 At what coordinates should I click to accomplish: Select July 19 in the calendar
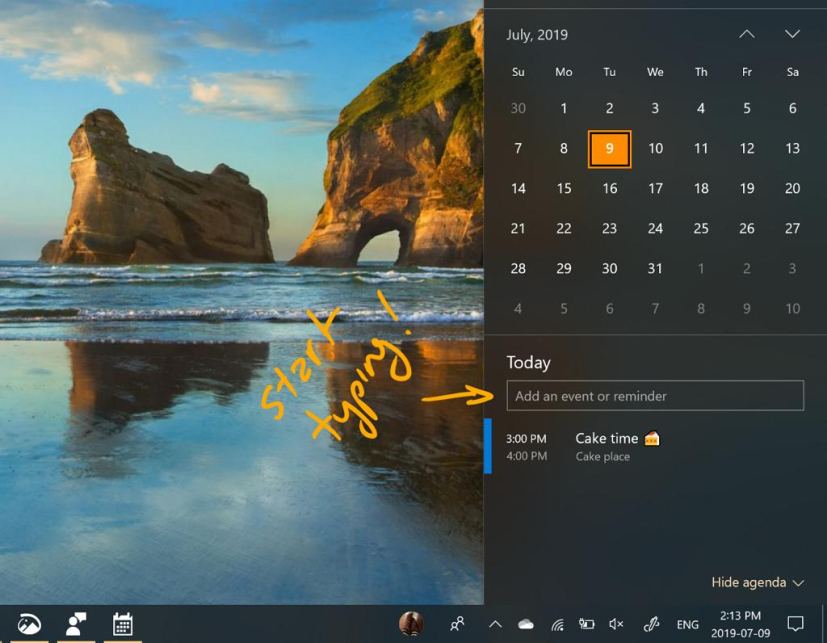coord(747,189)
